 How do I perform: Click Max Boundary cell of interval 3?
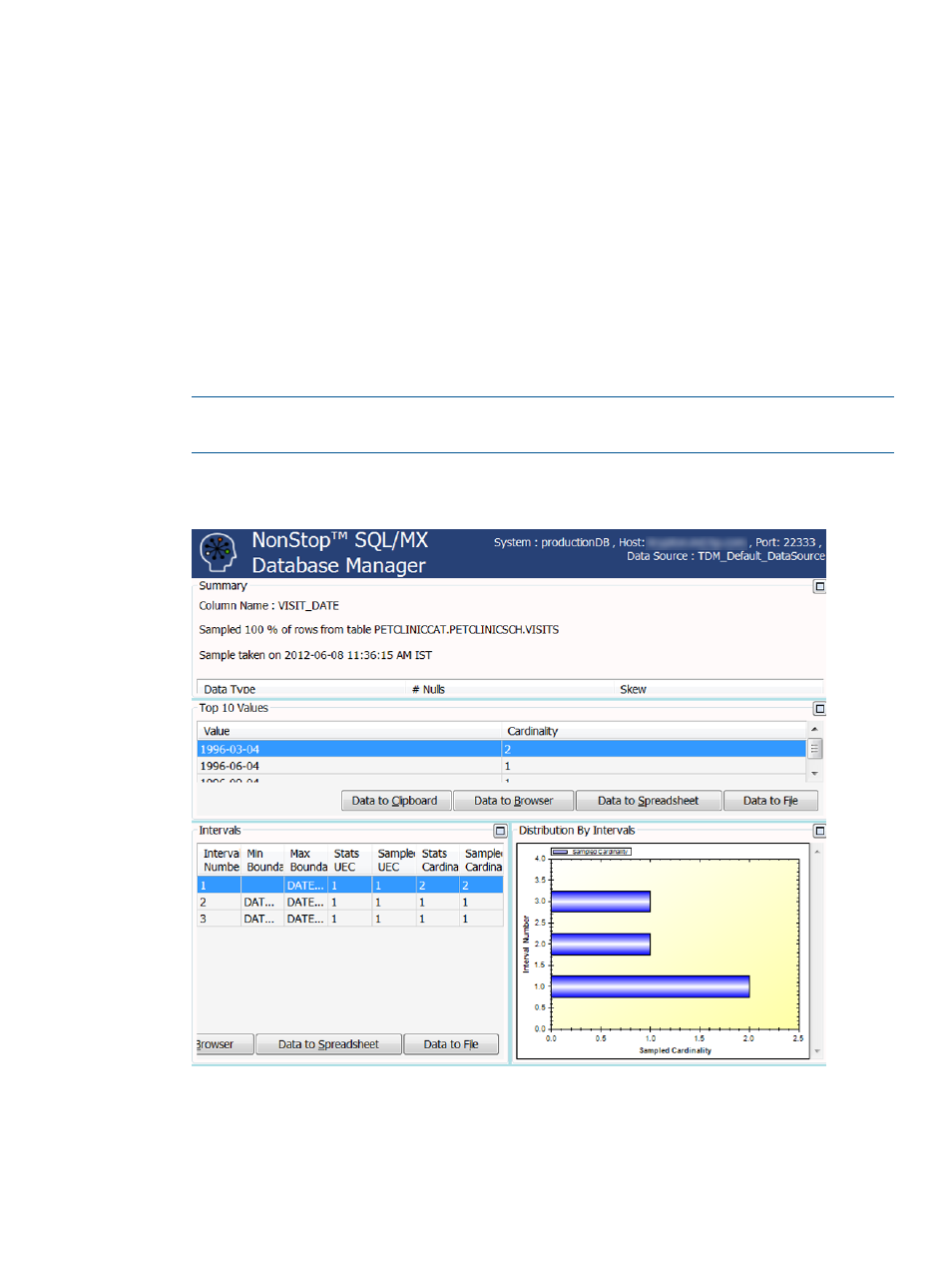pyautogui.click(x=306, y=919)
